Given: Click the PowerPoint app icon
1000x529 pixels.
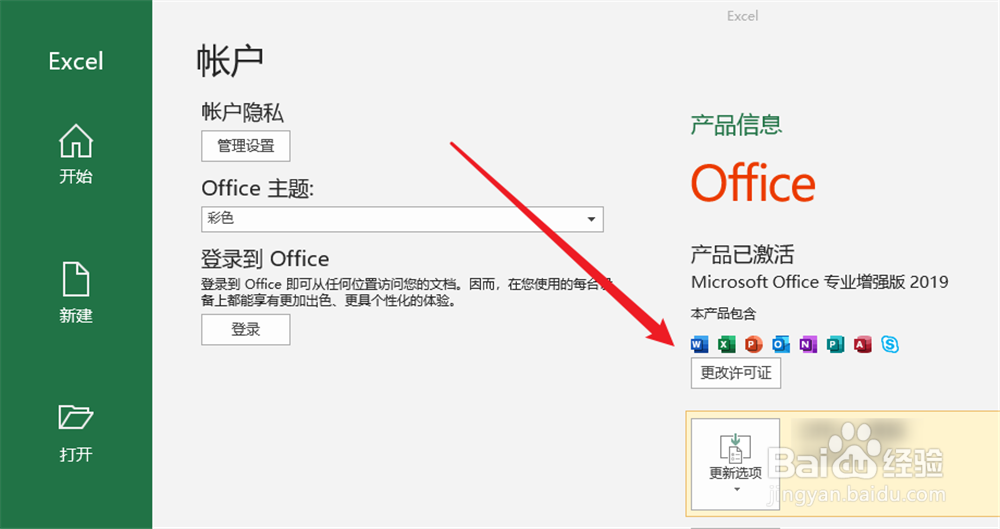Looking at the screenshot, I should click(754, 345).
